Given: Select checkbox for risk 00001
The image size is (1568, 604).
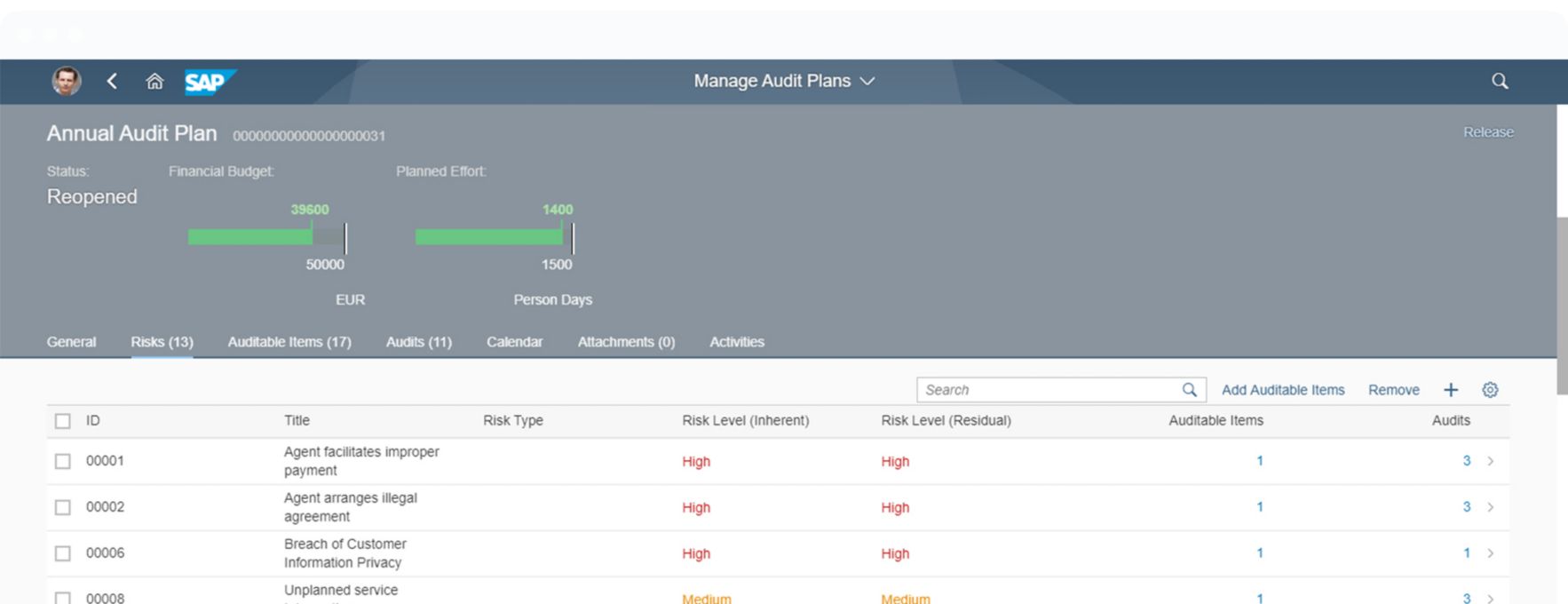Looking at the screenshot, I should tap(63, 461).
